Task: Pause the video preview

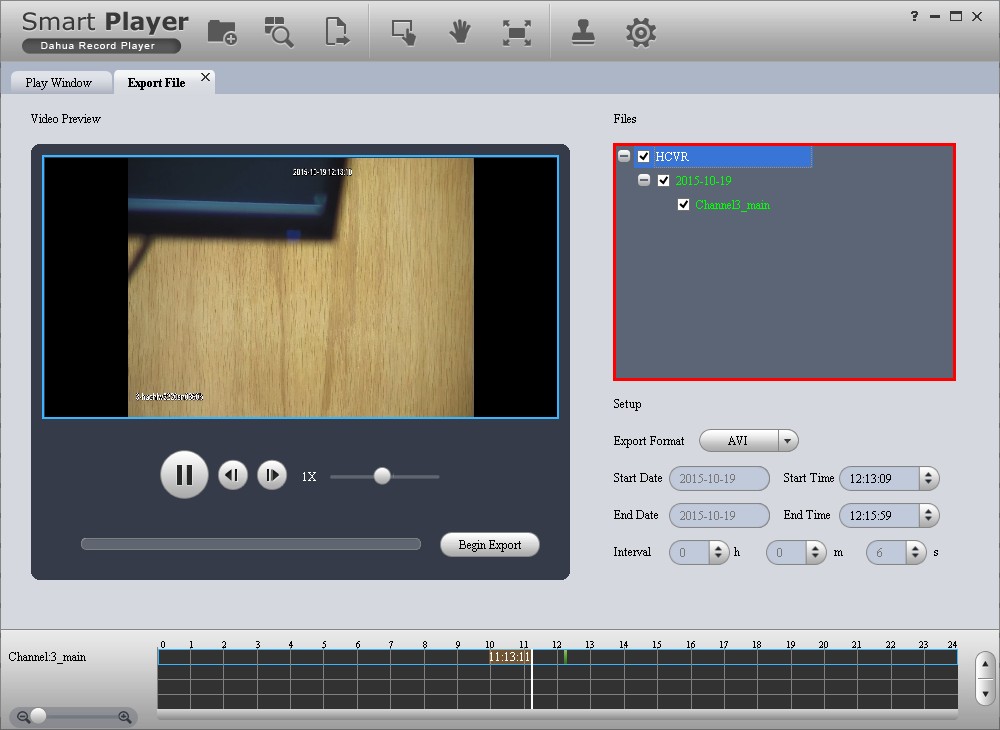Action: pos(184,475)
